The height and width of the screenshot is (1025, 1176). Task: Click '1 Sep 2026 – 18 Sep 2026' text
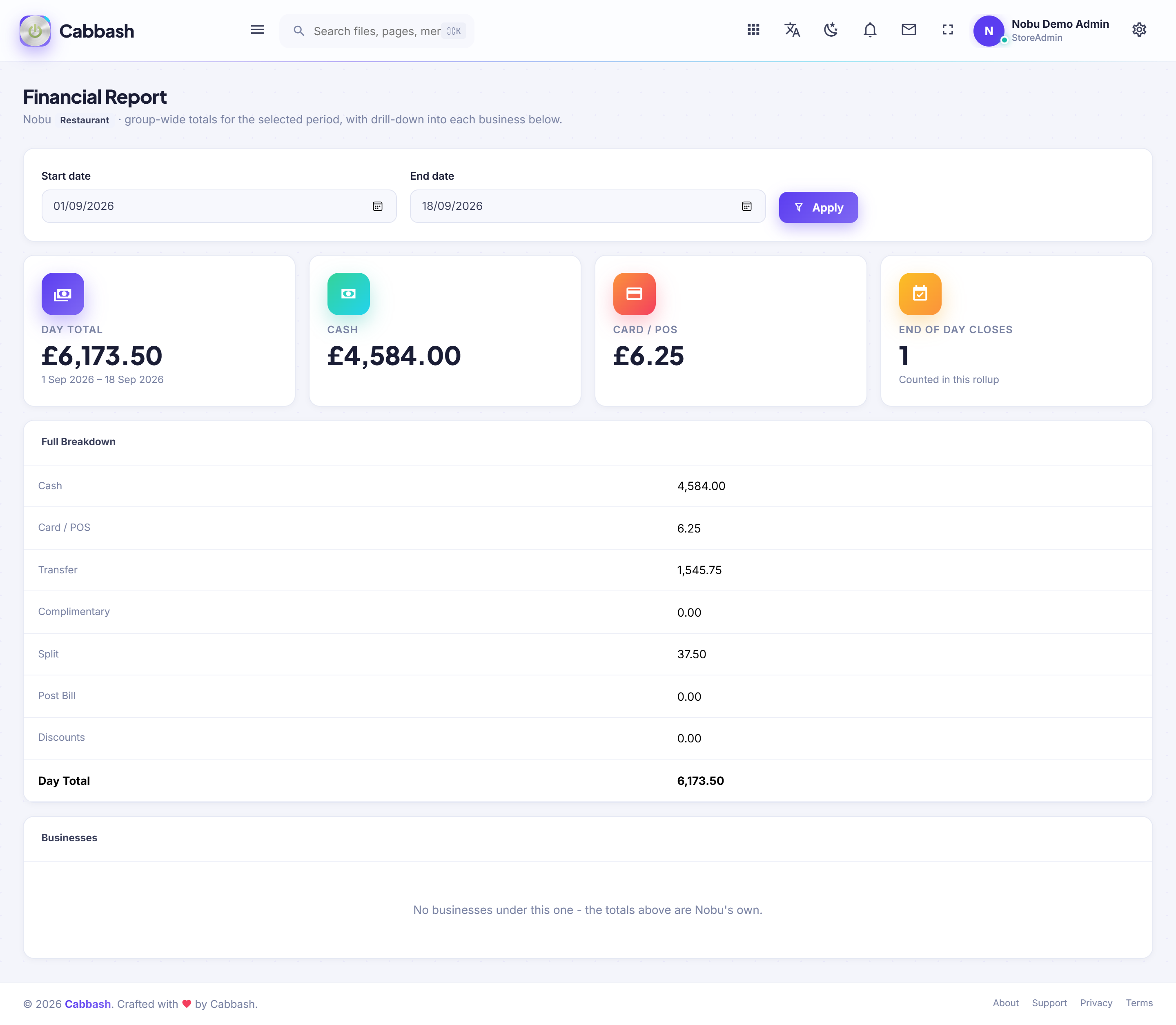102,380
